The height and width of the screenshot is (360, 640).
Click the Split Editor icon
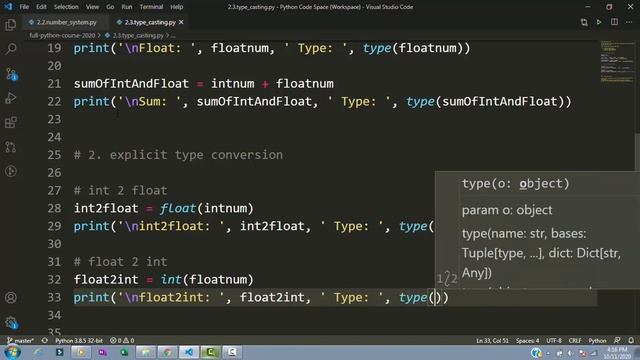click(x=614, y=22)
